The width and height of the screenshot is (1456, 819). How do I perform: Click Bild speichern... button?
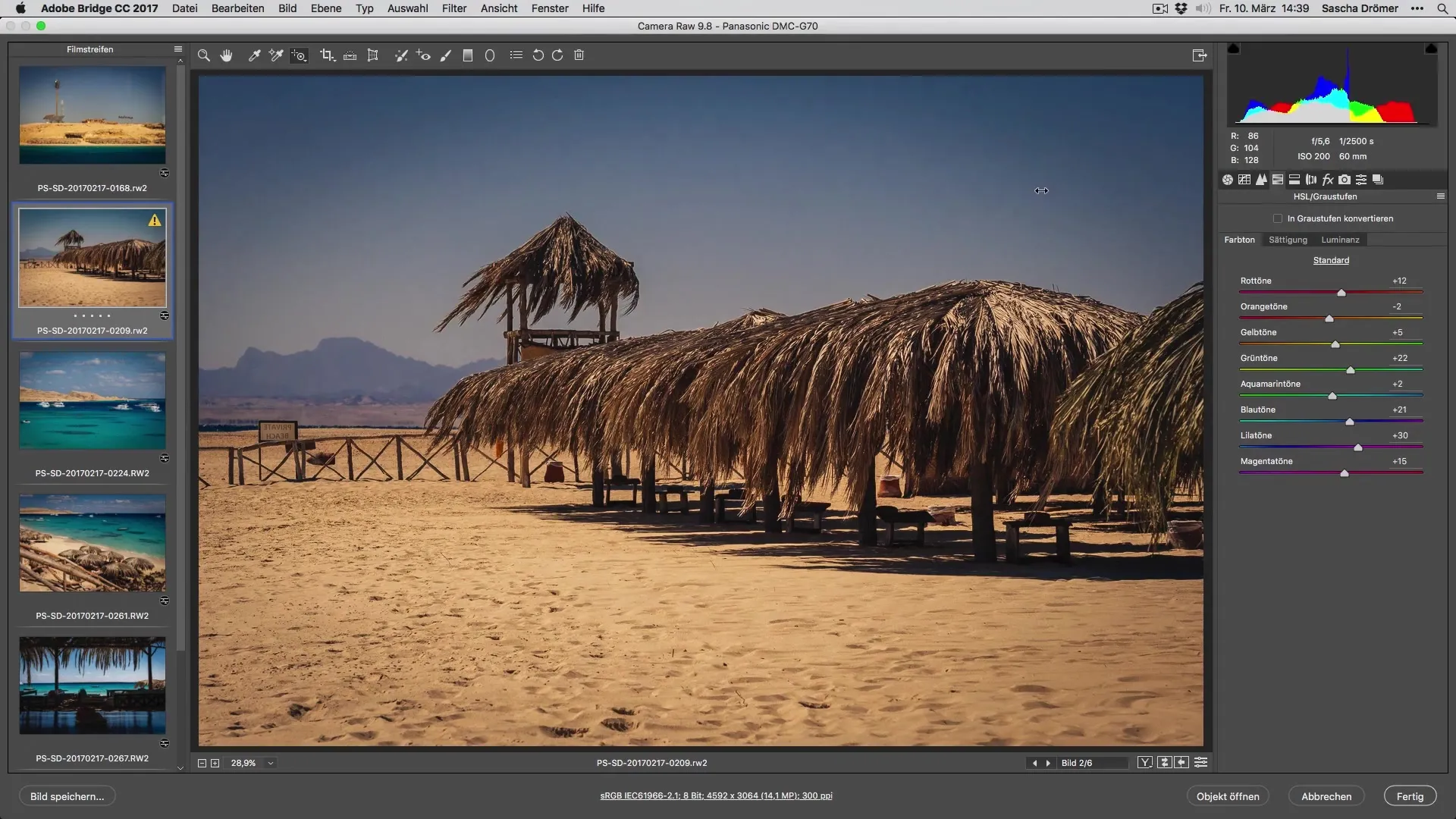[67, 796]
